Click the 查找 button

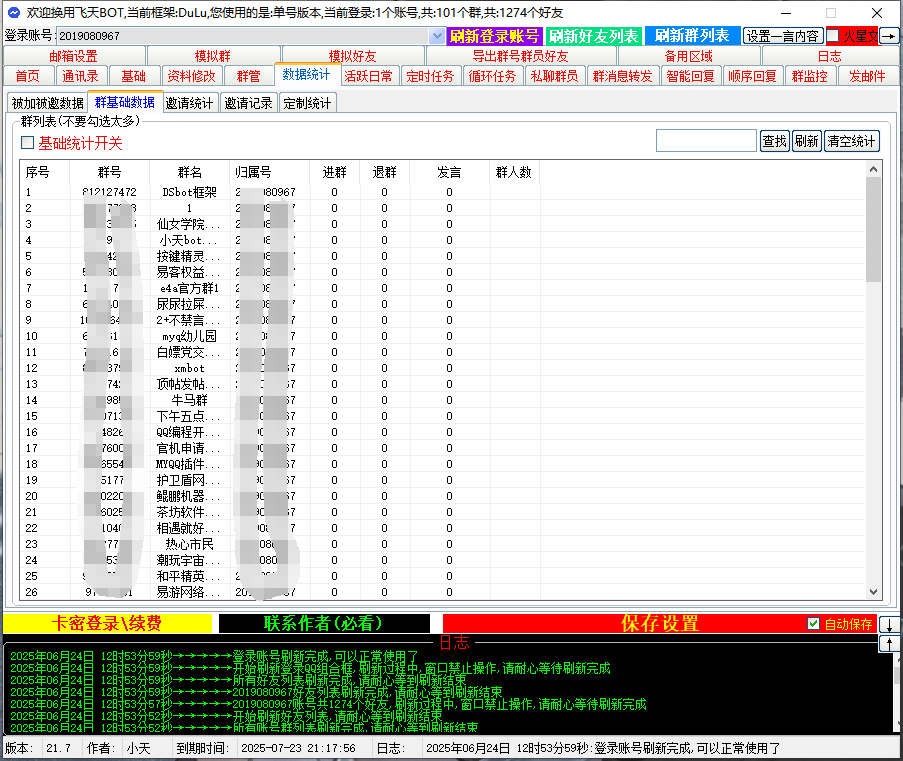(x=775, y=141)
